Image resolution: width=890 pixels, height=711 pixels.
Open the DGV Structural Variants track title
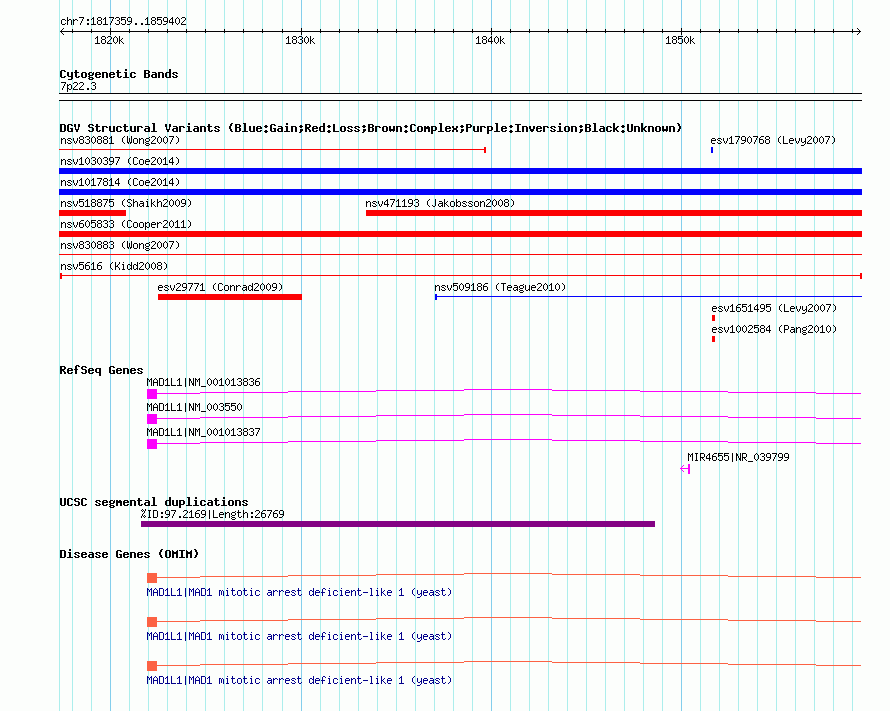pyautogui.click(x=370, y=128)
